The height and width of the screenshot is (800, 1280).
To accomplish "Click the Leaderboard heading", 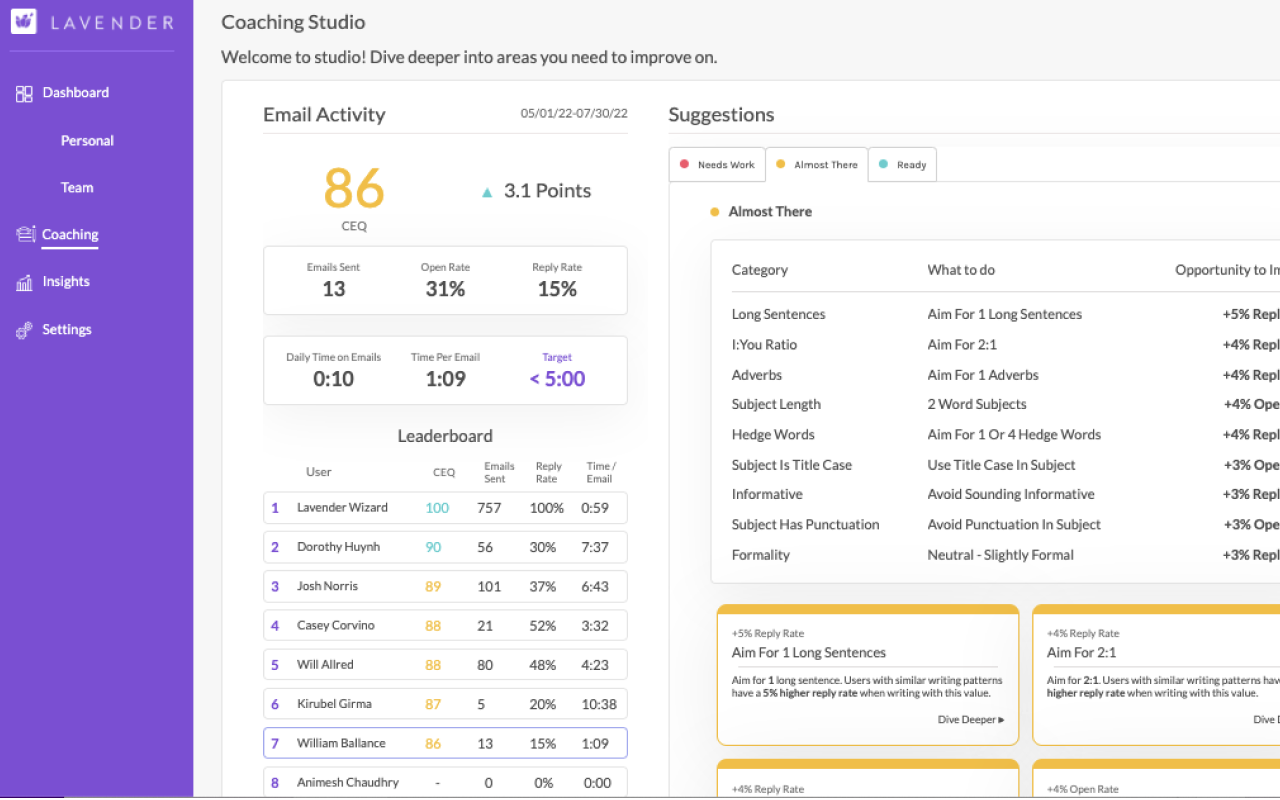I will 445,436.
